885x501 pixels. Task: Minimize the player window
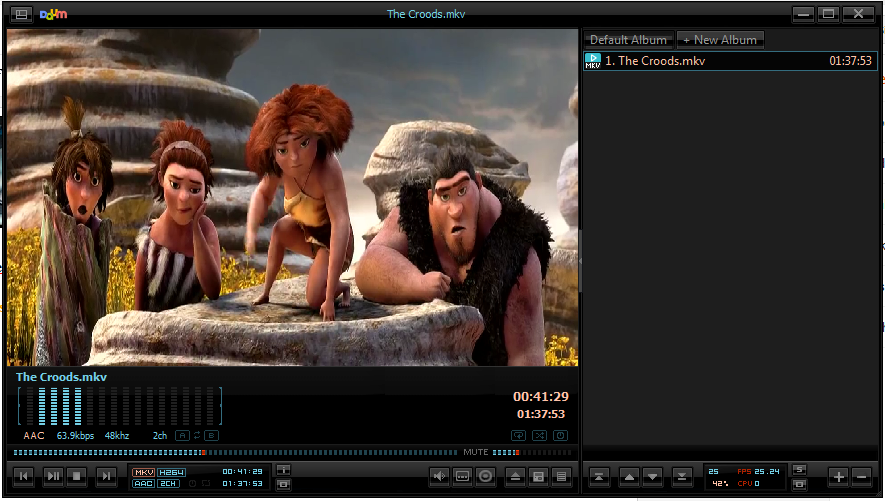[803, 14]
